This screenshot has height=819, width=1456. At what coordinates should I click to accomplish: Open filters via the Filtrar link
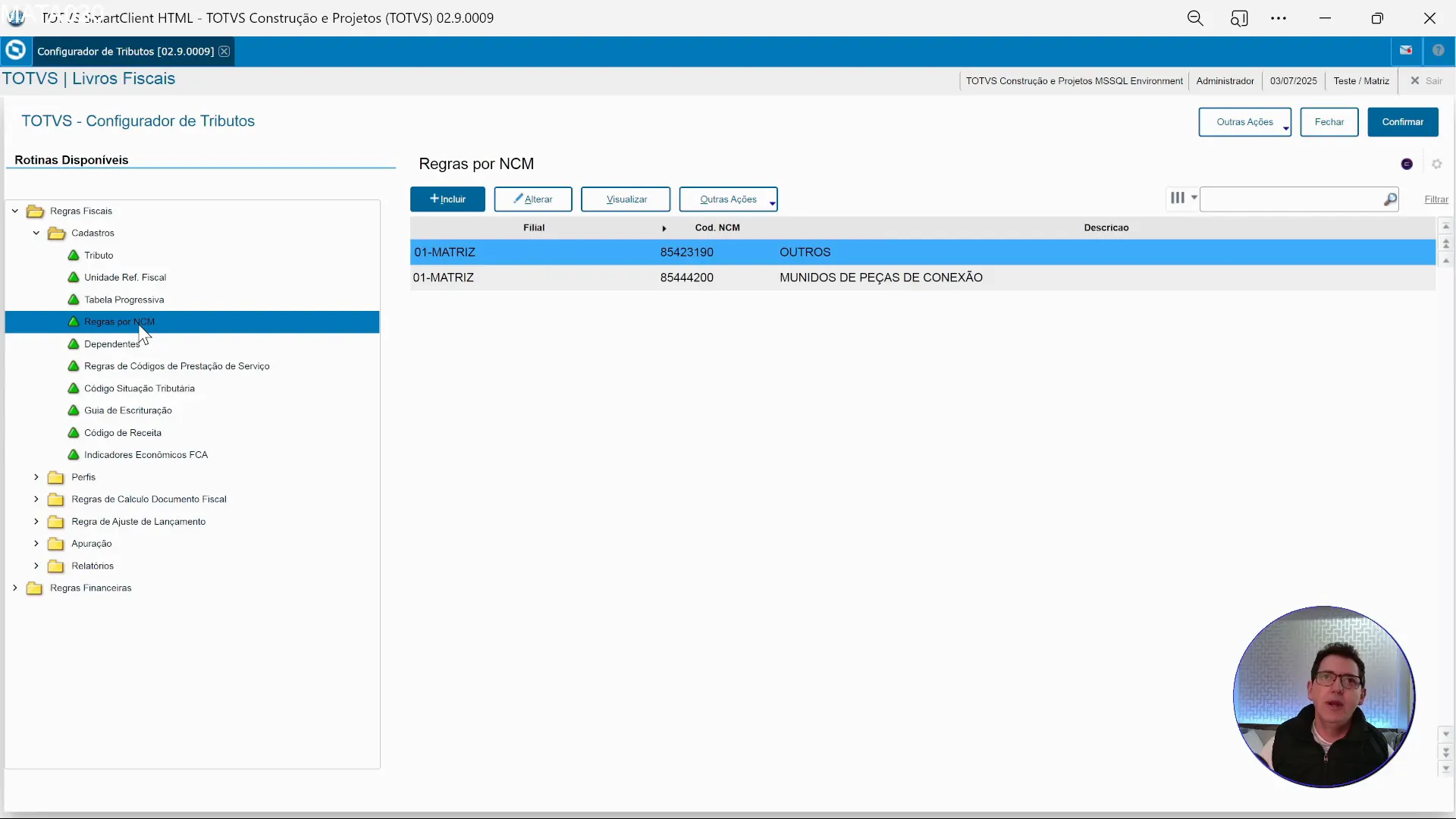tap(1437, 199)
